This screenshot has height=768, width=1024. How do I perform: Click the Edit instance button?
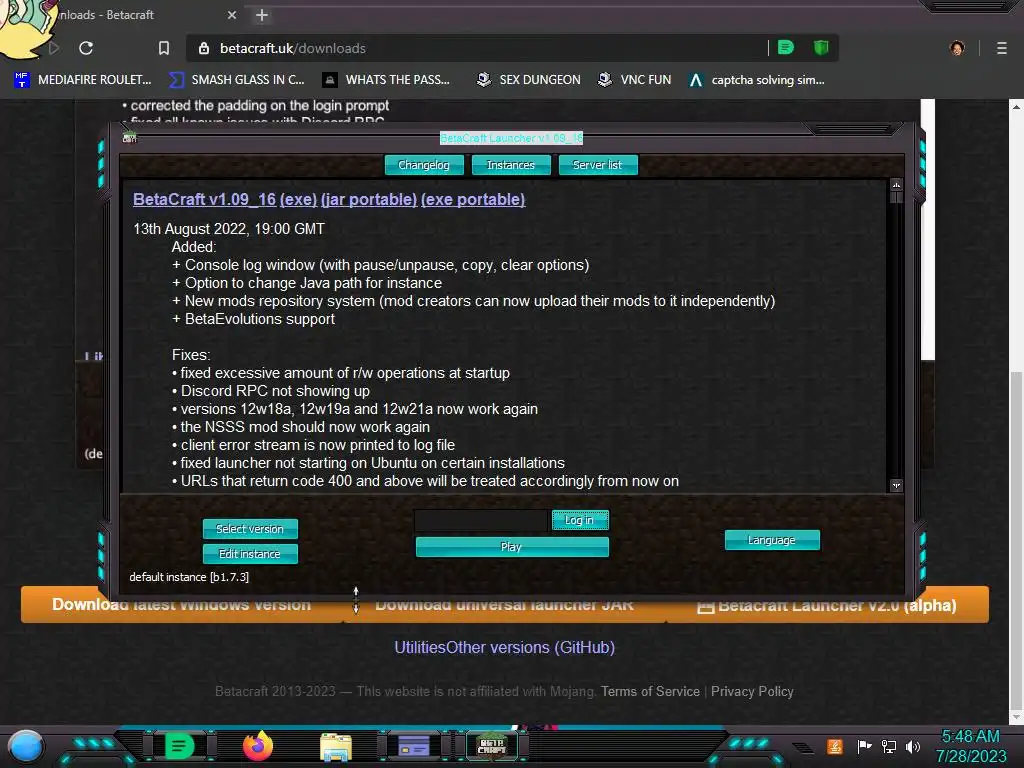coord(250,554)
